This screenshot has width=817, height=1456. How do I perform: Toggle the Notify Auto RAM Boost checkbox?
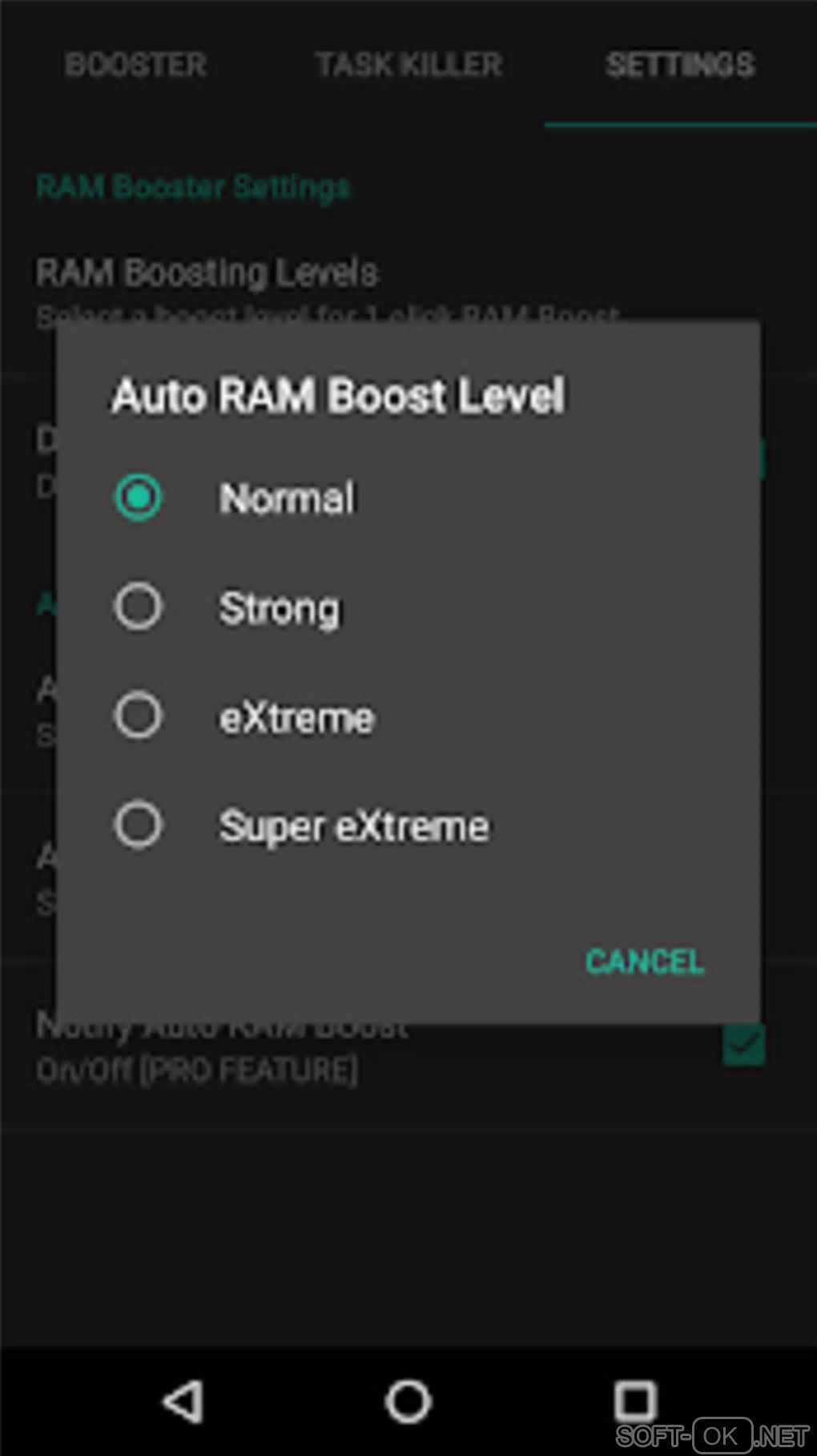pos(744,1046)
